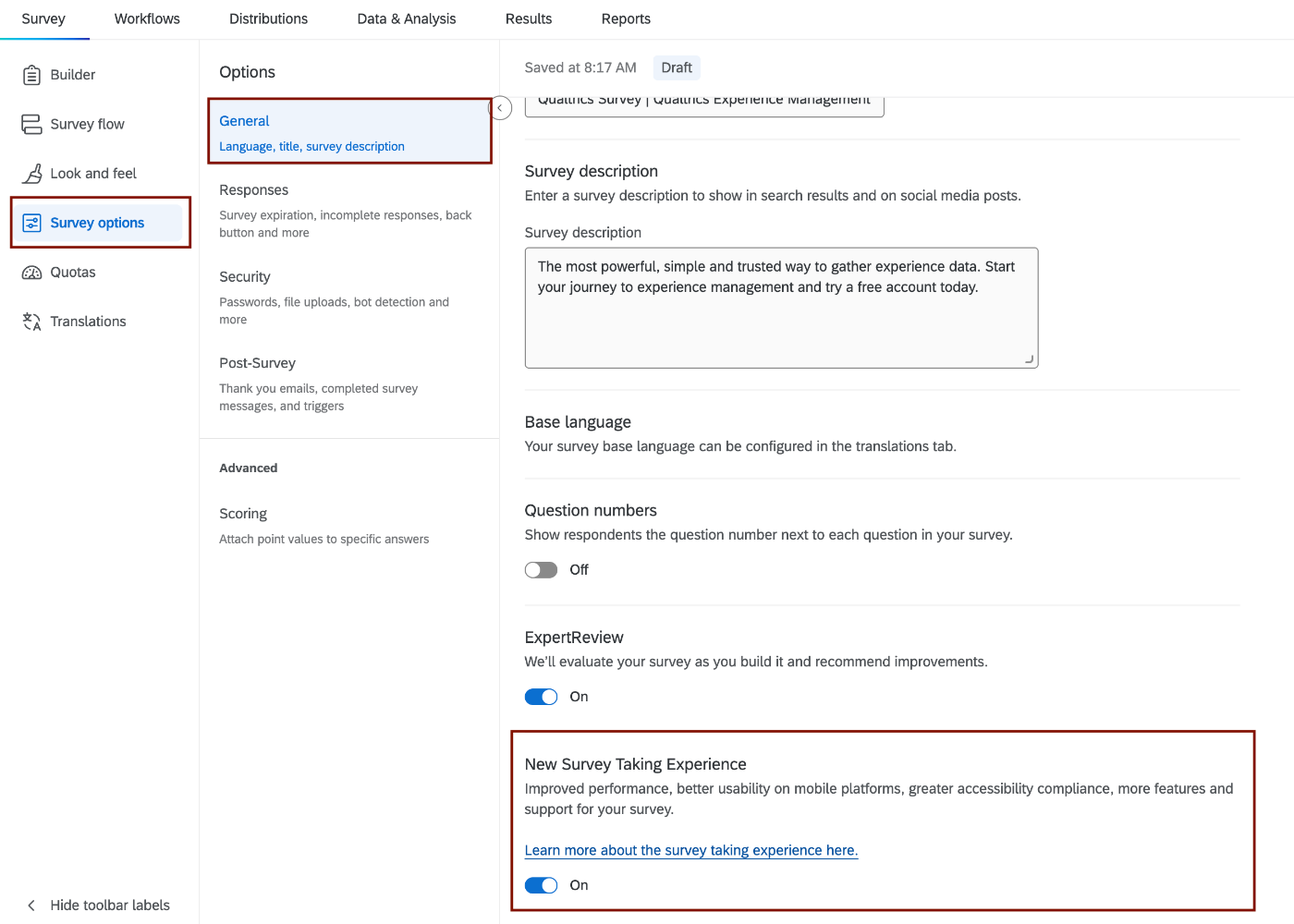
Task: Select the Translations sidebar icon
Action: (x=31, y=321)
